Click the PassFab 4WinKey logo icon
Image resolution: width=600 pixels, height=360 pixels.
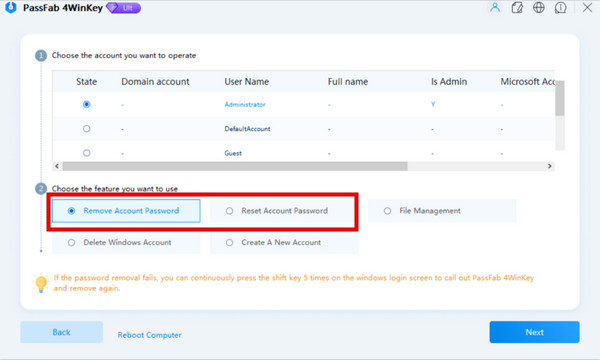(x=11, y=8)
